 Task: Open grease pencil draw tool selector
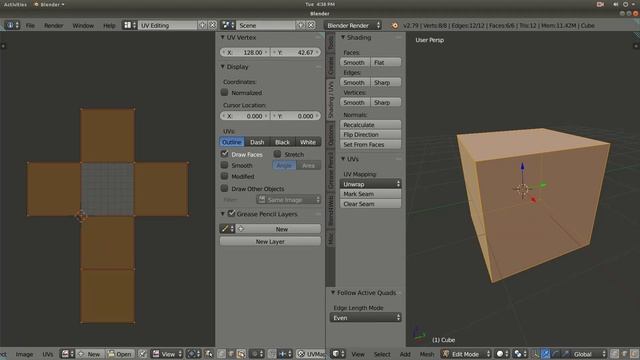227,229
